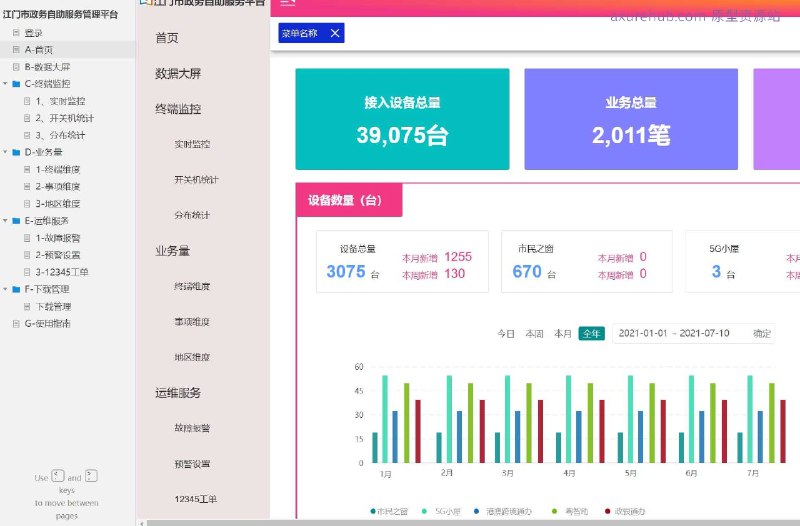Filter chart by 今日
The image size is (800, 526).
[506, 334]
